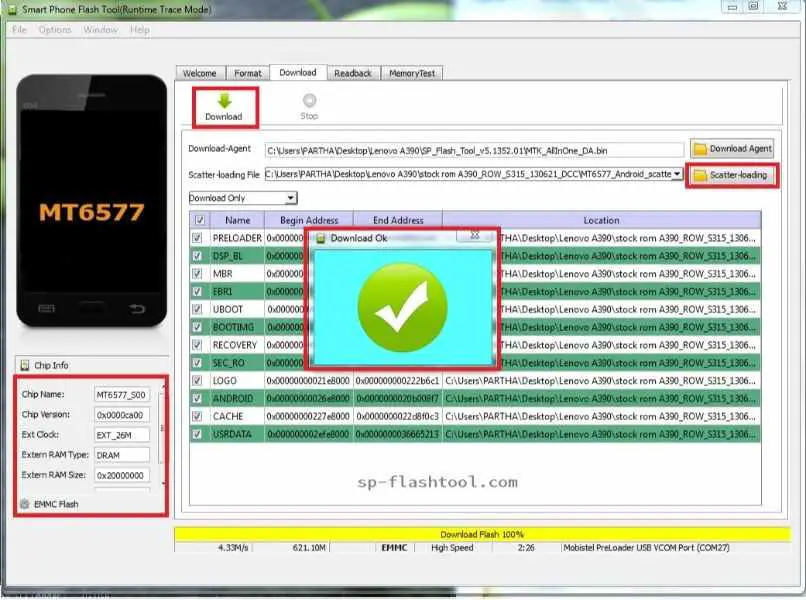Uncheck the BOOTIMG checkbox

click(197, 327)
